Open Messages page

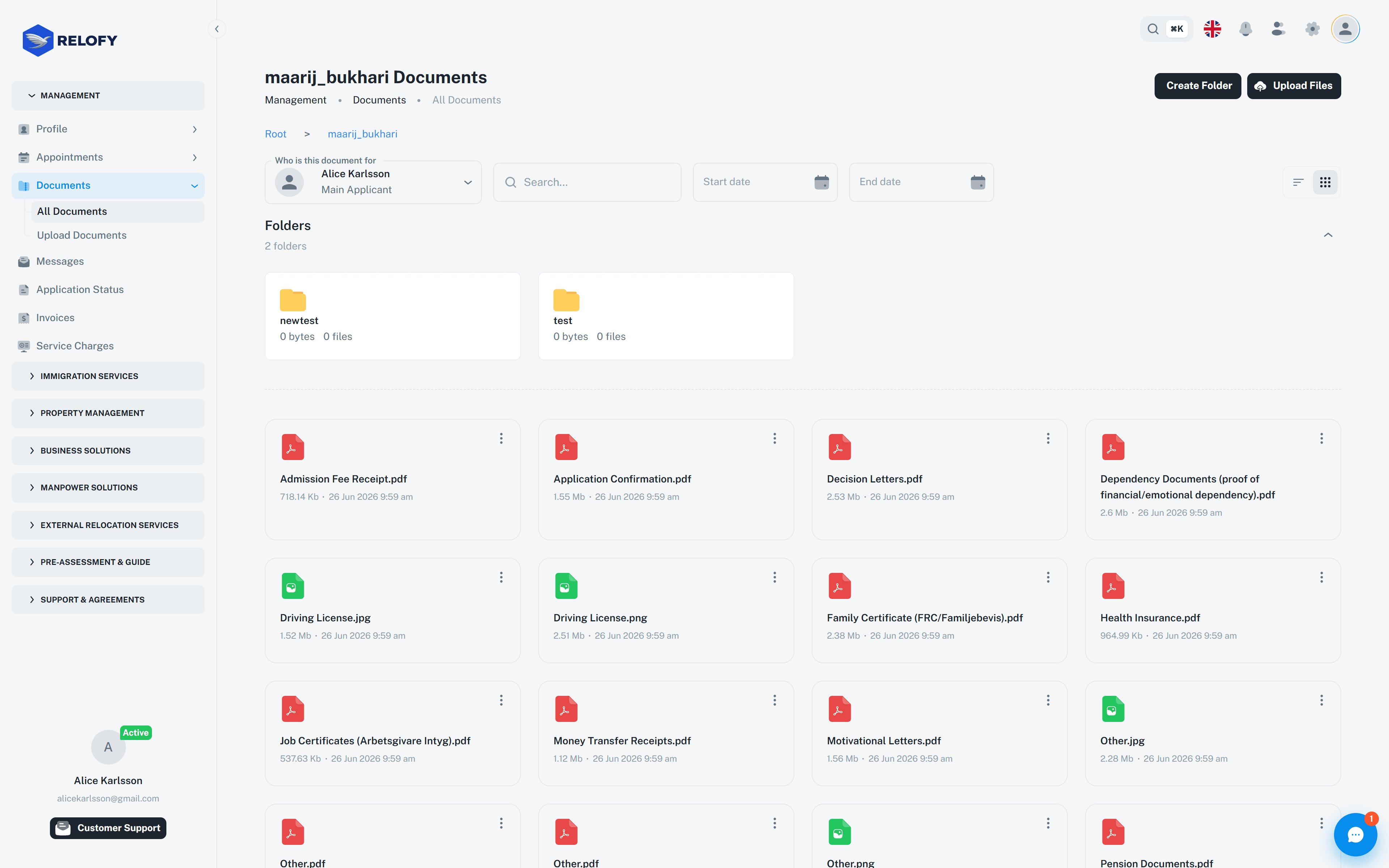tap(108, 262)
